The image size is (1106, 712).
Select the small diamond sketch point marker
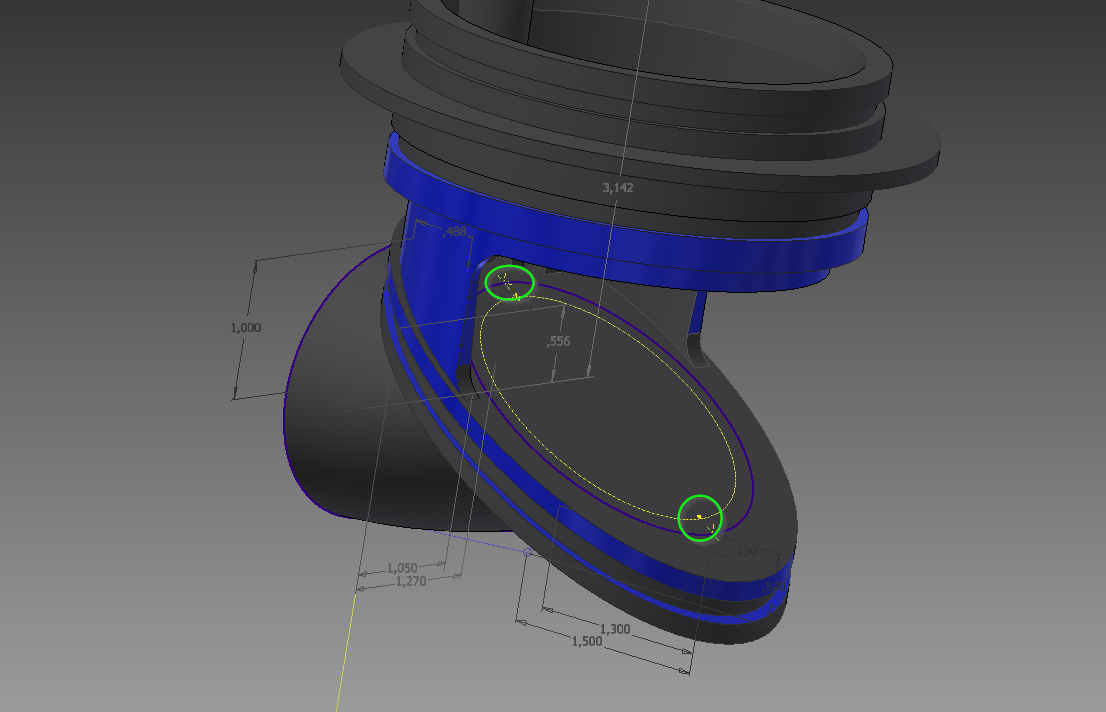527,553
